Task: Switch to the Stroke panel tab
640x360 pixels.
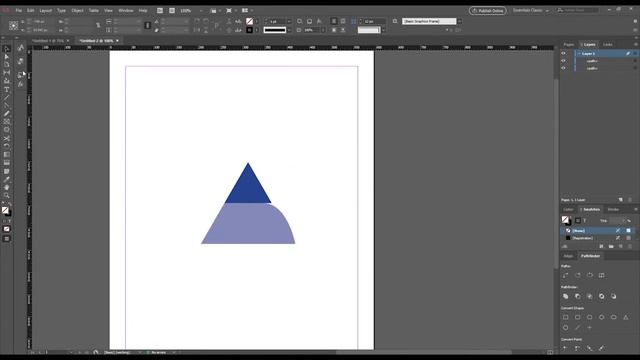Action: coord(613,209)
